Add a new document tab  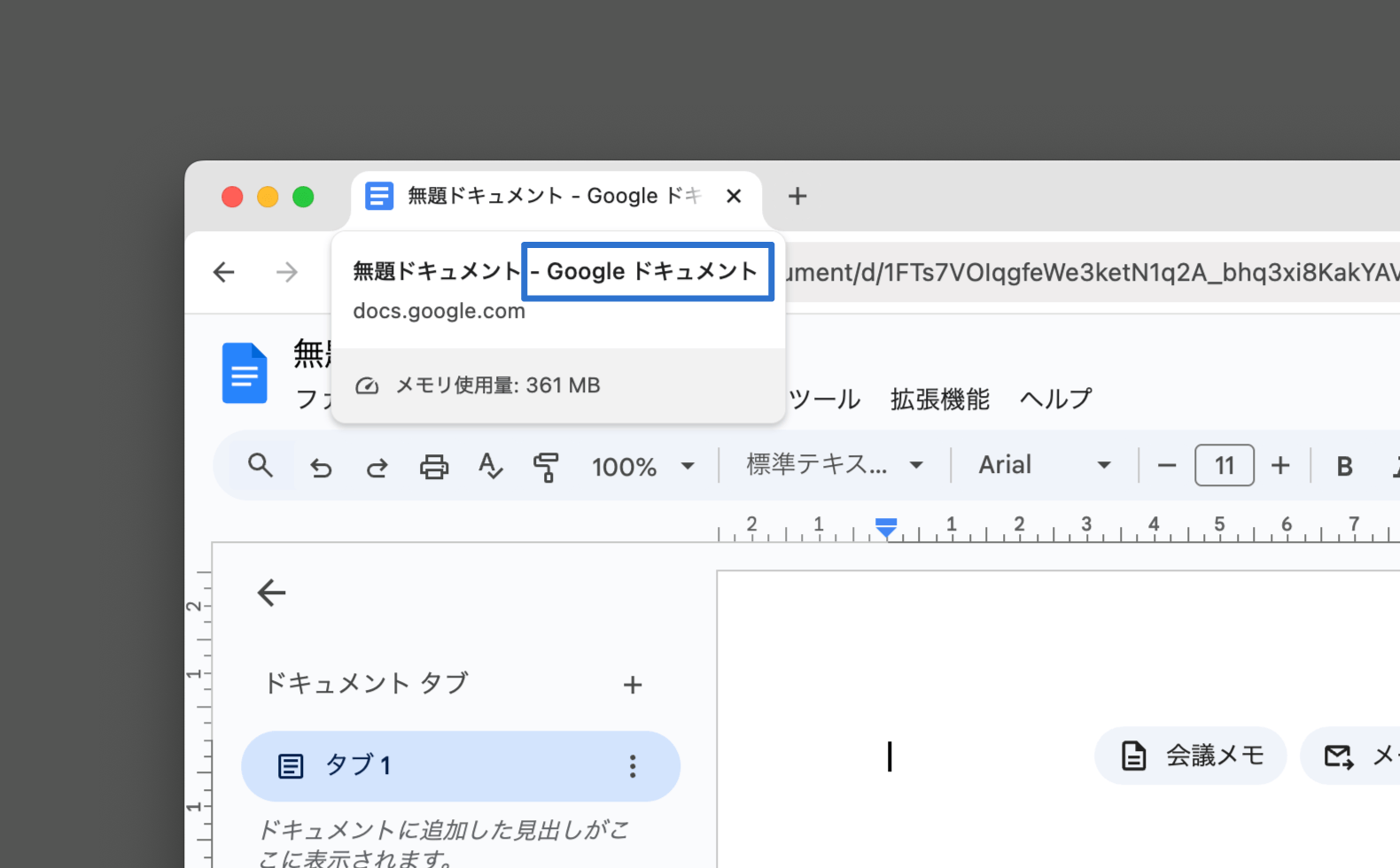coord(632,685)
